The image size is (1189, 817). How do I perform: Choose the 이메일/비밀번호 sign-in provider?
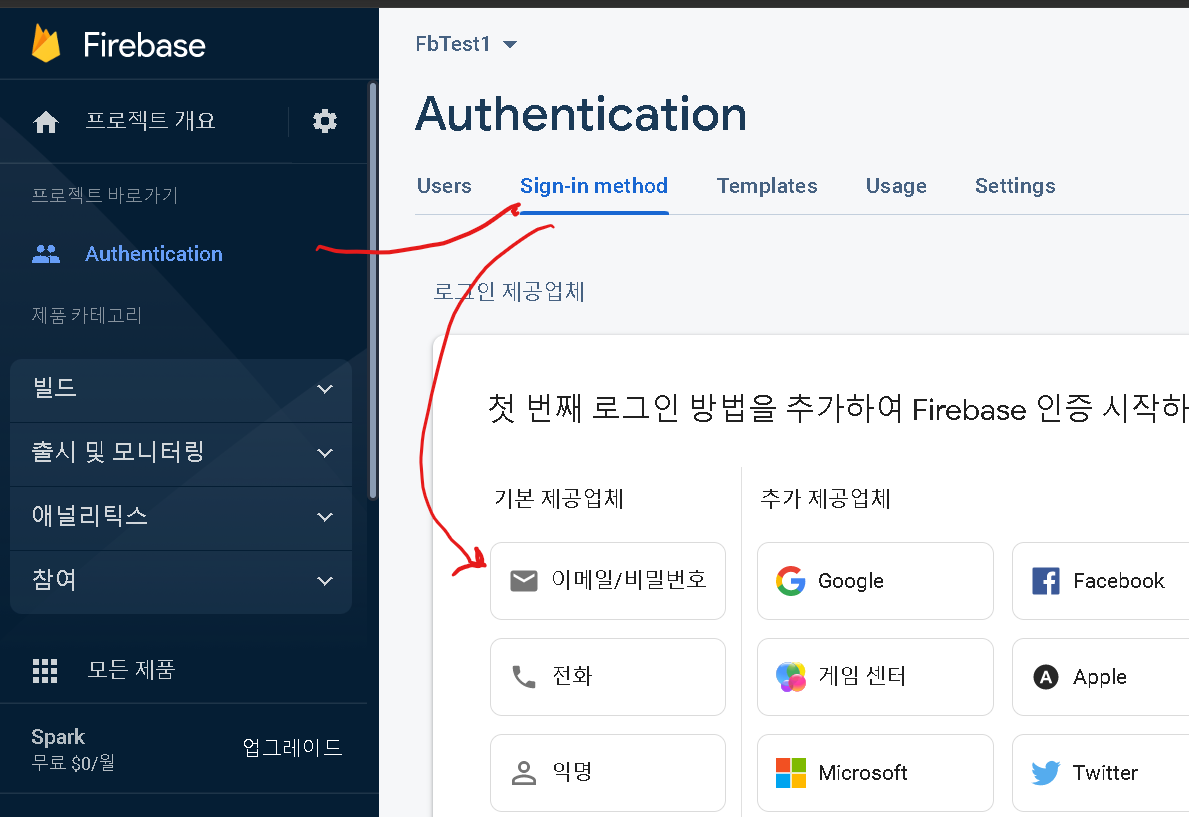click(607, 581)
